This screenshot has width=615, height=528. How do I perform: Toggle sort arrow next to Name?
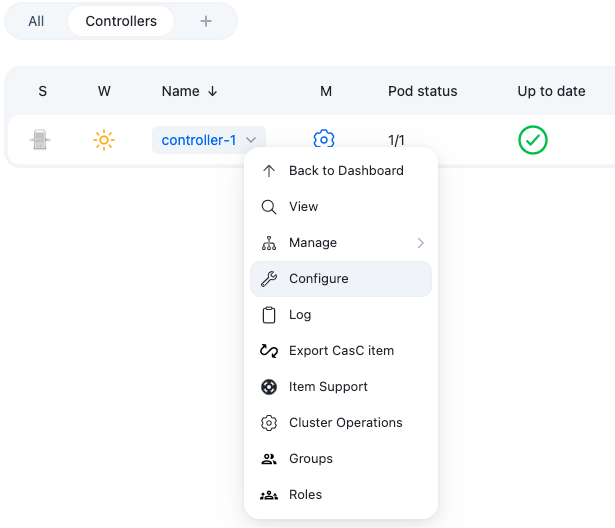[x=213, y=91]
